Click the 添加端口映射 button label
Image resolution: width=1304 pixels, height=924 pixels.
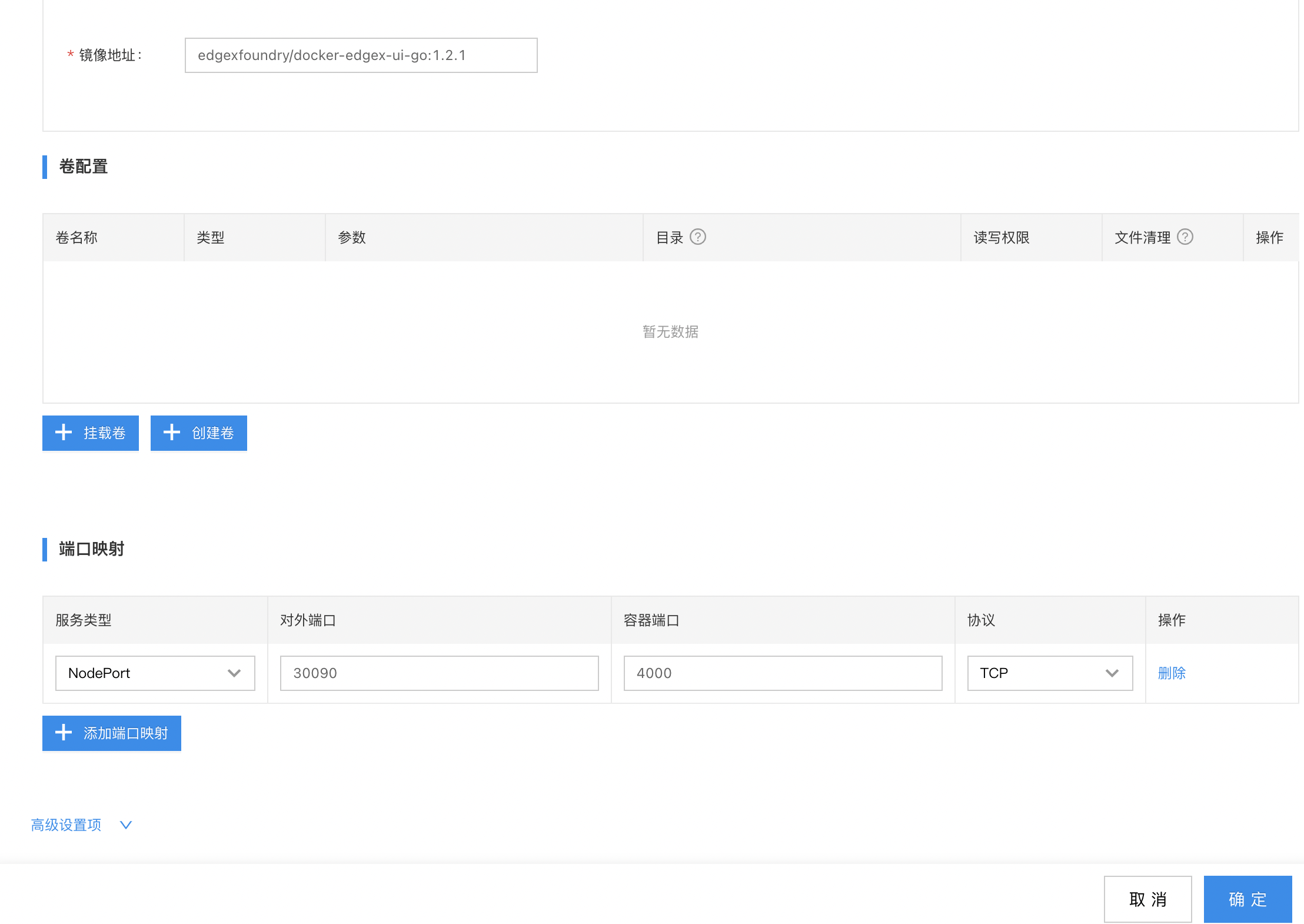(125, 733)
